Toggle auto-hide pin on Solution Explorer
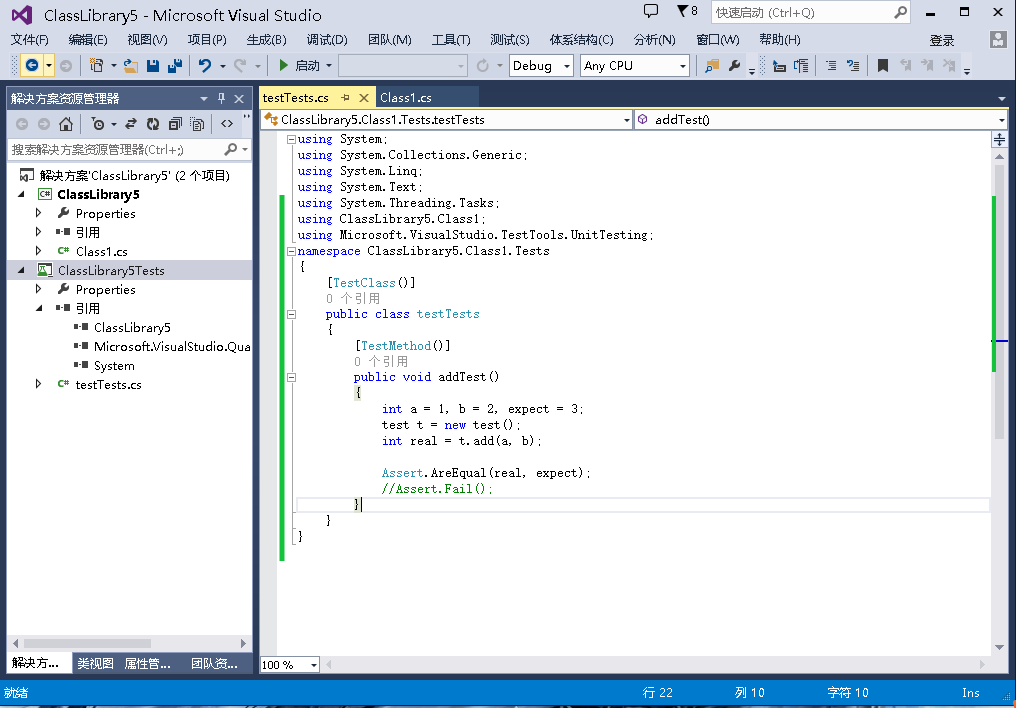This screenshot has height=708, width=1016. coord(222,98)
